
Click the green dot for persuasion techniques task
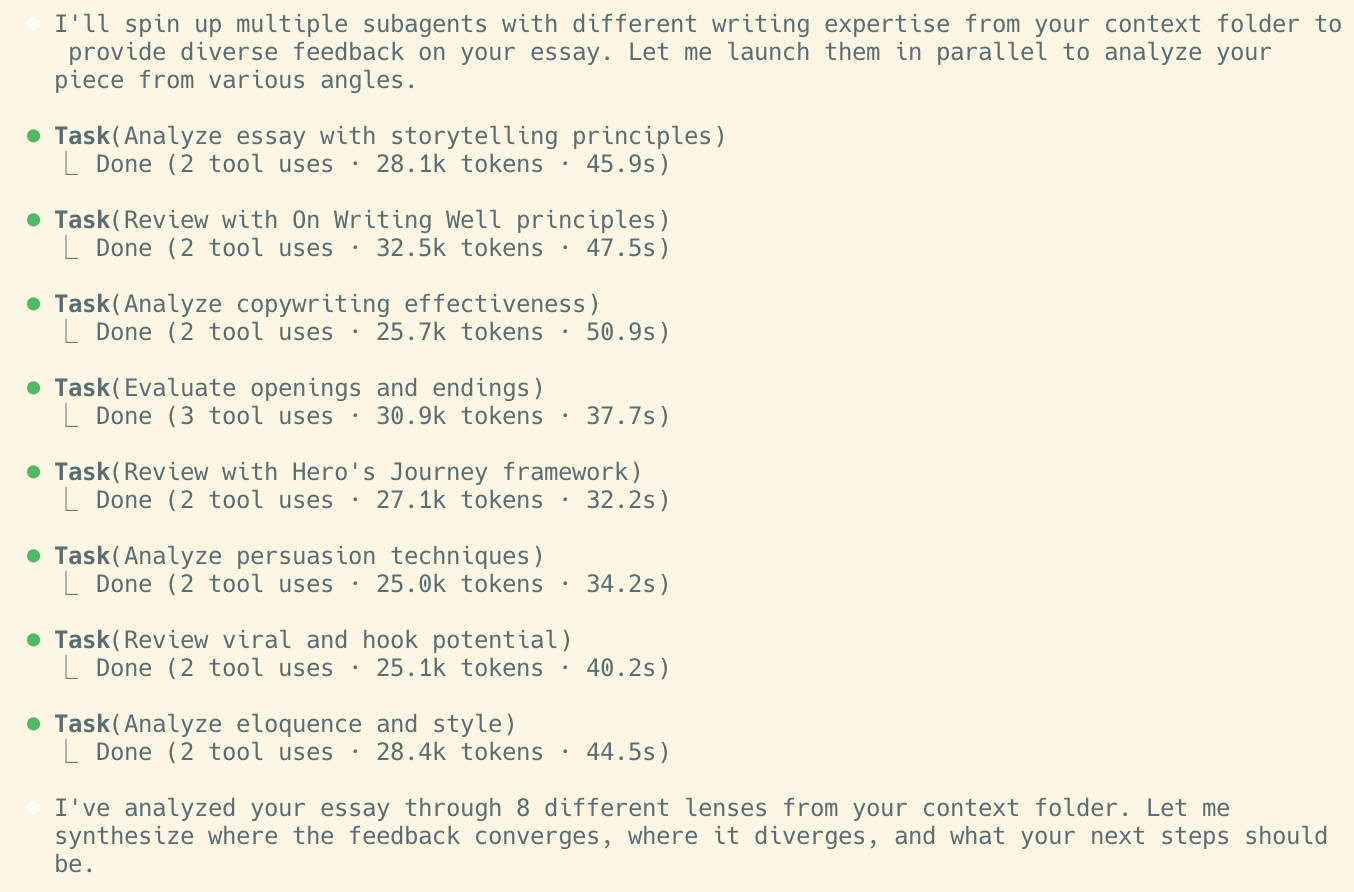[x=34, y=556]
